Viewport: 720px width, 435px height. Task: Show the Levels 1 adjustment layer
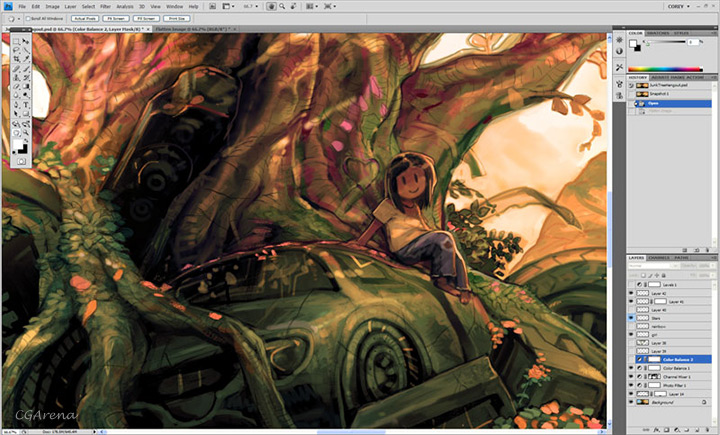coord(631,285)
